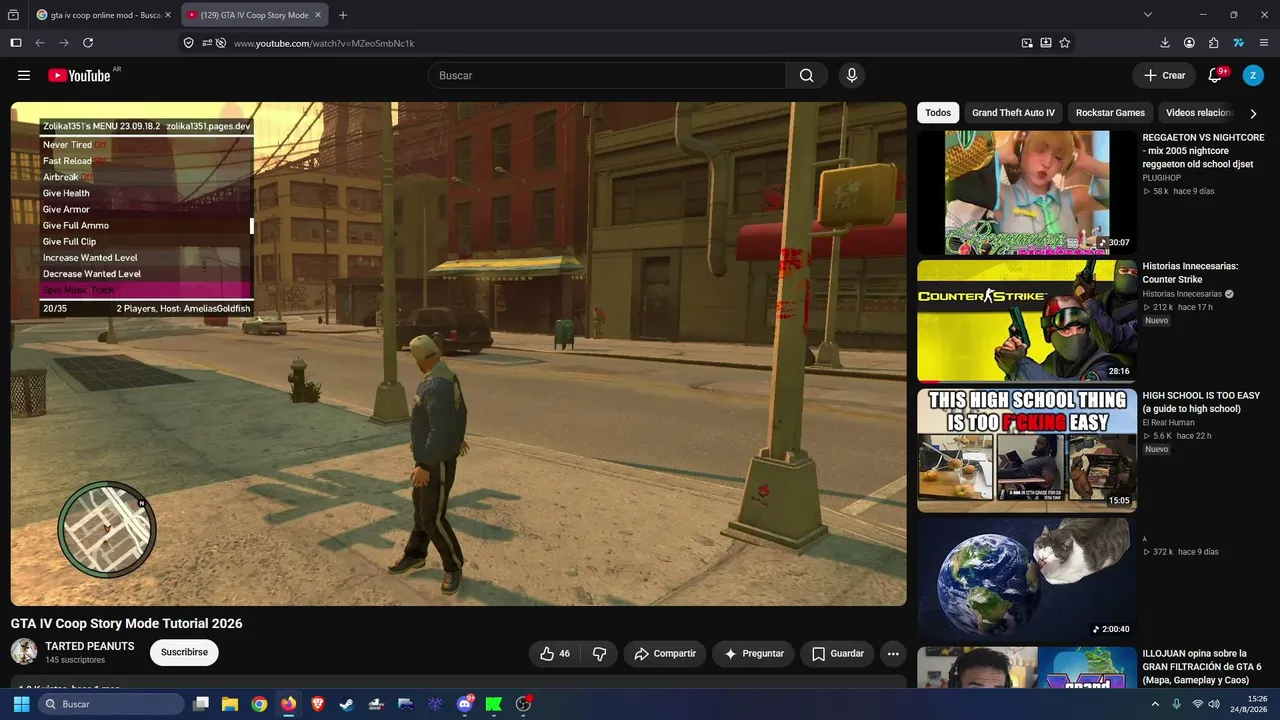The image size is (1280, 720).
Task: Open the Counter Strike video thumbnail
Action: click(x=1027, y=321)
